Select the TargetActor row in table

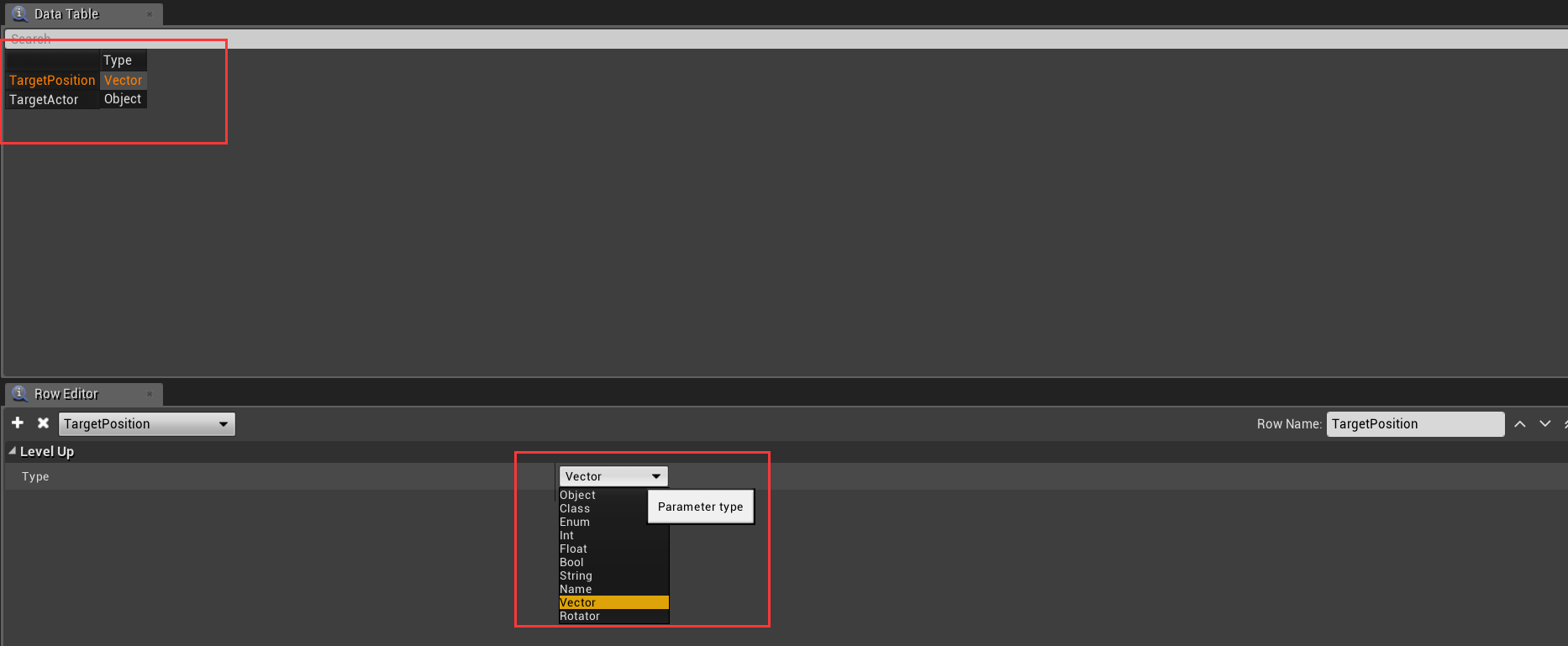tap(76, 99)
